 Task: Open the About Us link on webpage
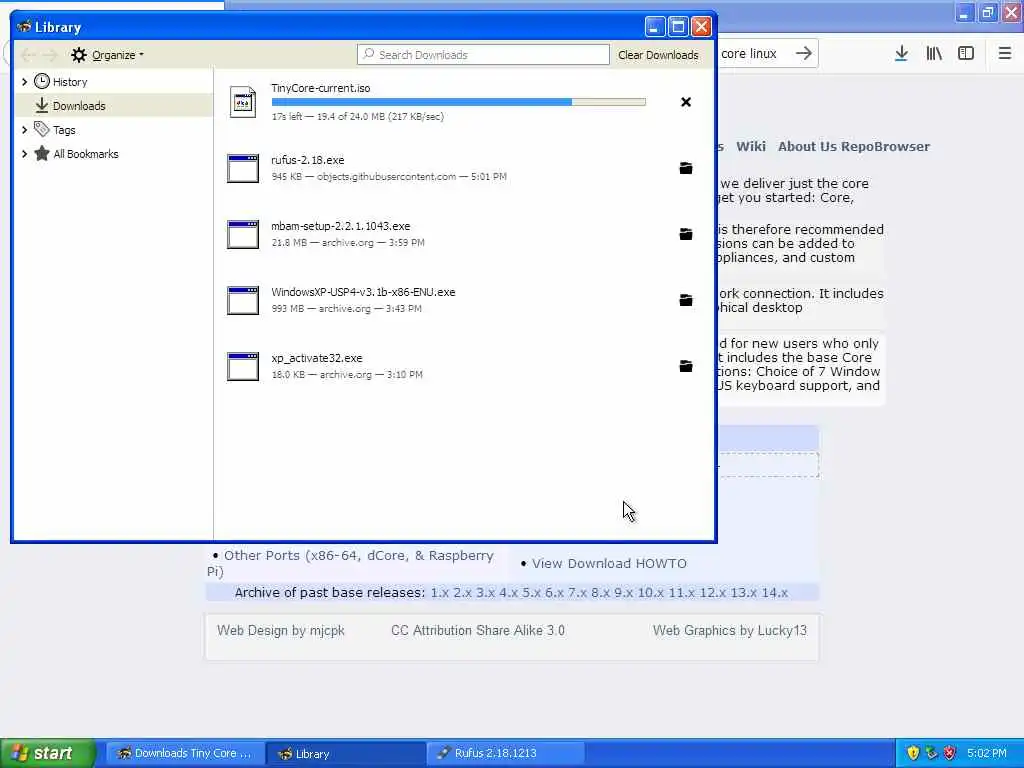807,146
